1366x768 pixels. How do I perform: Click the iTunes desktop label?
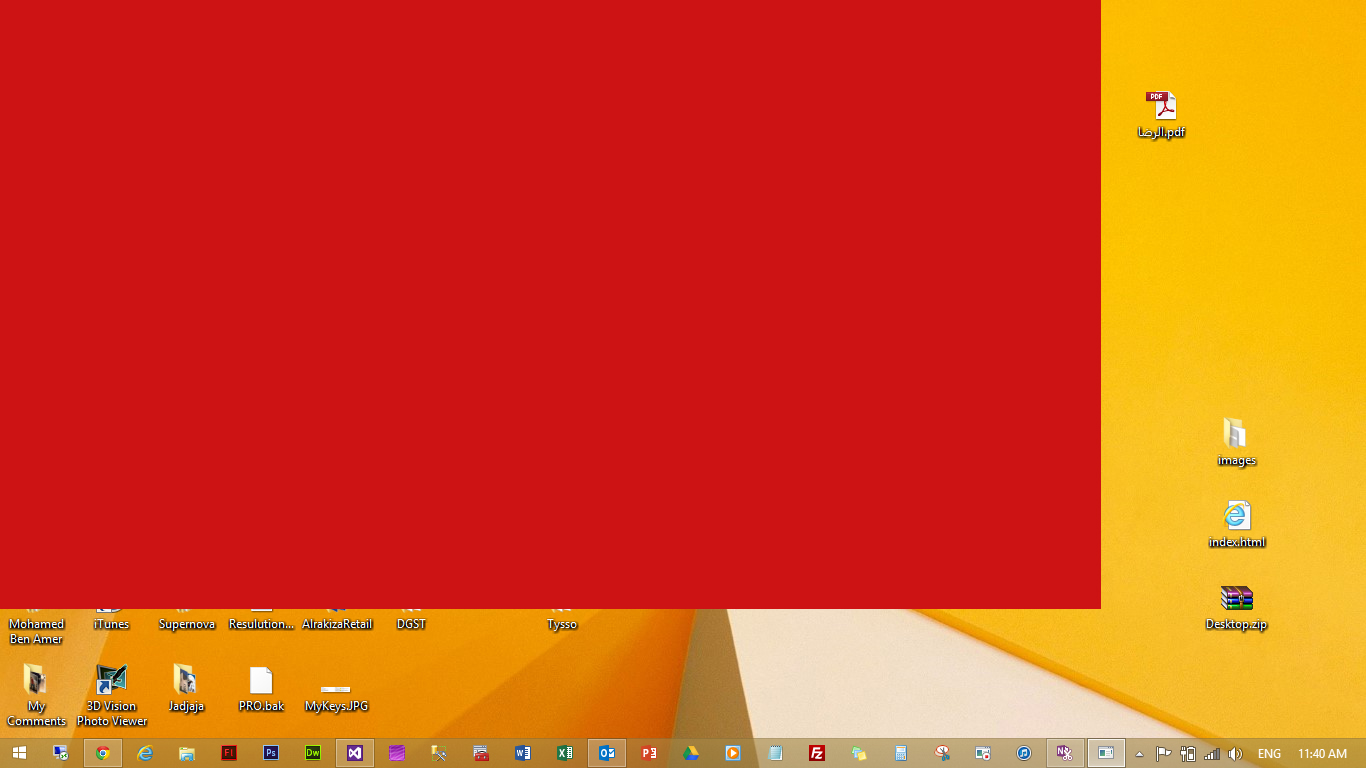pos(111,624)
